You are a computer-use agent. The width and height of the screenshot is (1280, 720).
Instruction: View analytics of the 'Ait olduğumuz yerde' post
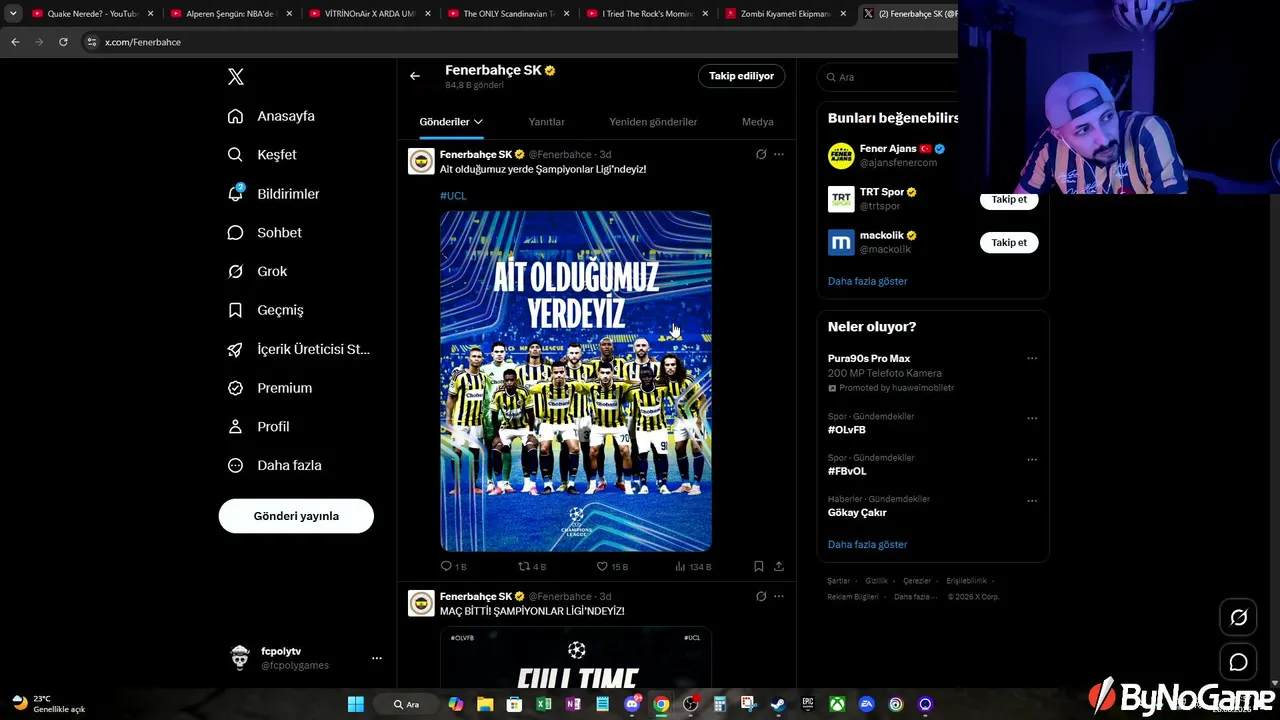(x=693, y=566)
